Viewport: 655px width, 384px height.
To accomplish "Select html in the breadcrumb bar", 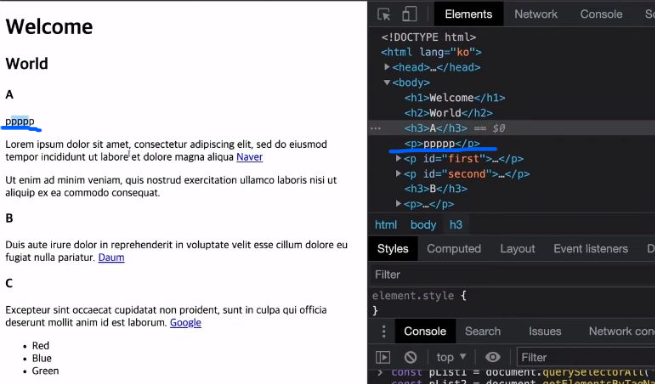I will (386, 225).
